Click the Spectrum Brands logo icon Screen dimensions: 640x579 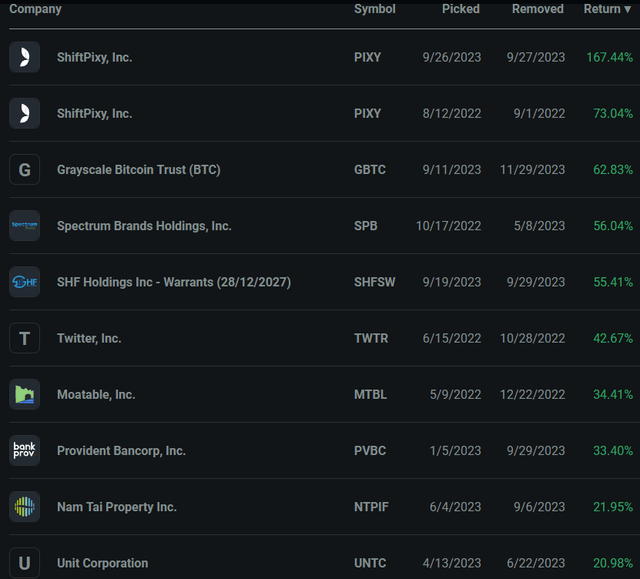tap(24, 226)
